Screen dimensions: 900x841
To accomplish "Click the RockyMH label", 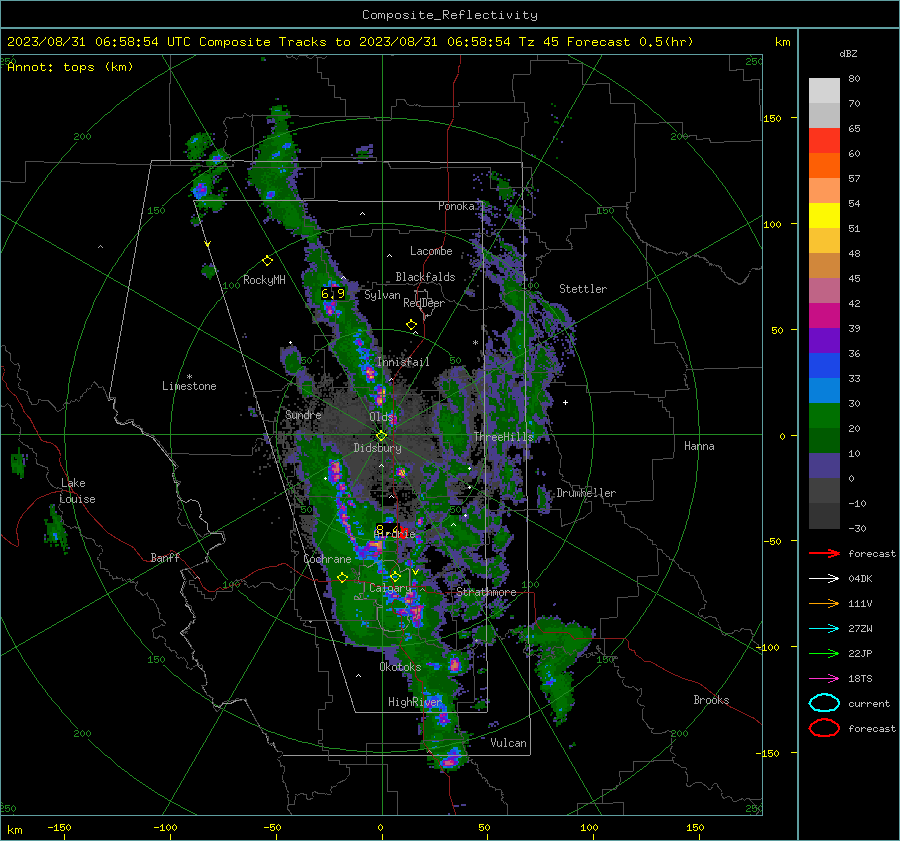I will point(264,280).
